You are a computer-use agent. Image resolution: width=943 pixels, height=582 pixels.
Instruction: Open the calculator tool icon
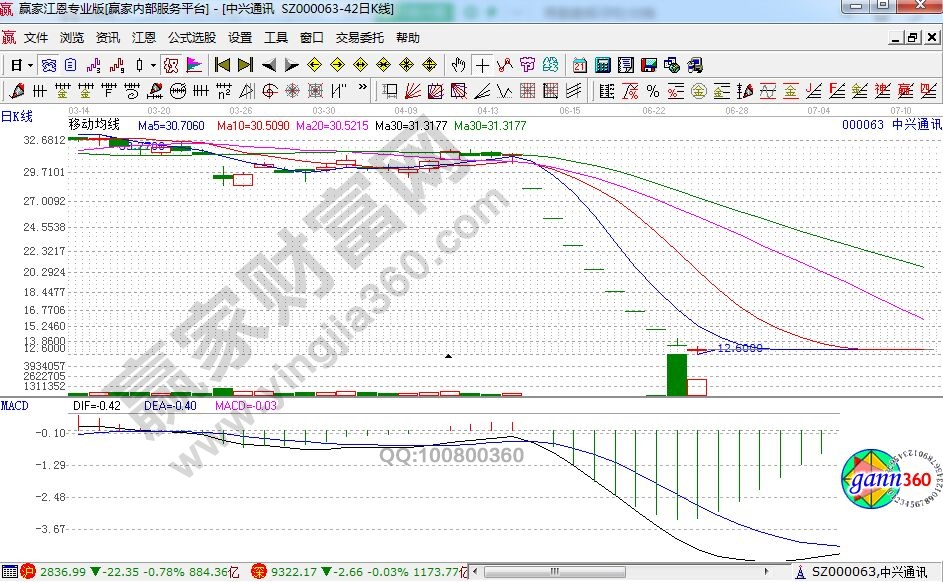pos(603,65)
